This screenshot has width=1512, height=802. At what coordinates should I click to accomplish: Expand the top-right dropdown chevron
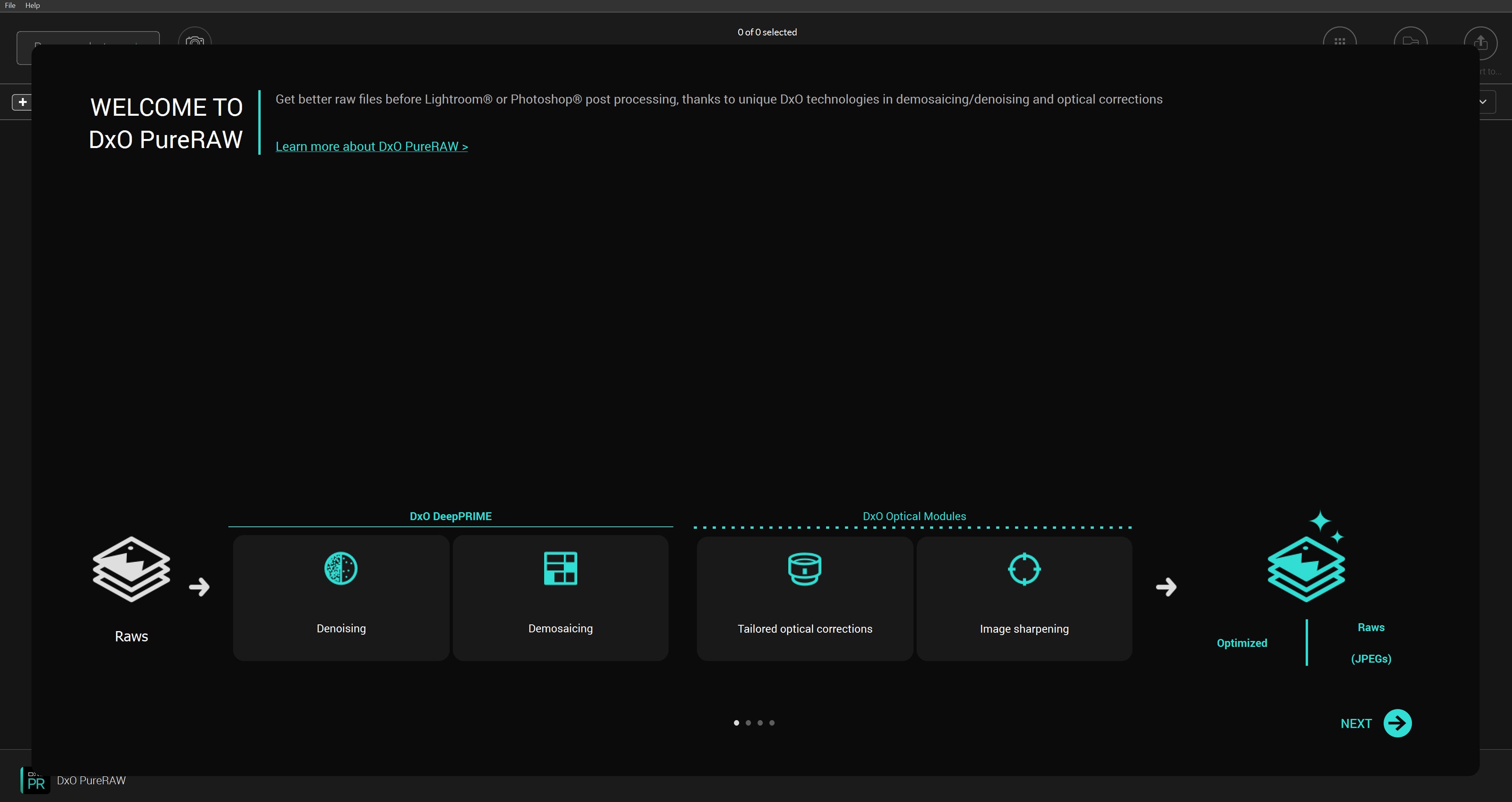(x=1484, y=101)
